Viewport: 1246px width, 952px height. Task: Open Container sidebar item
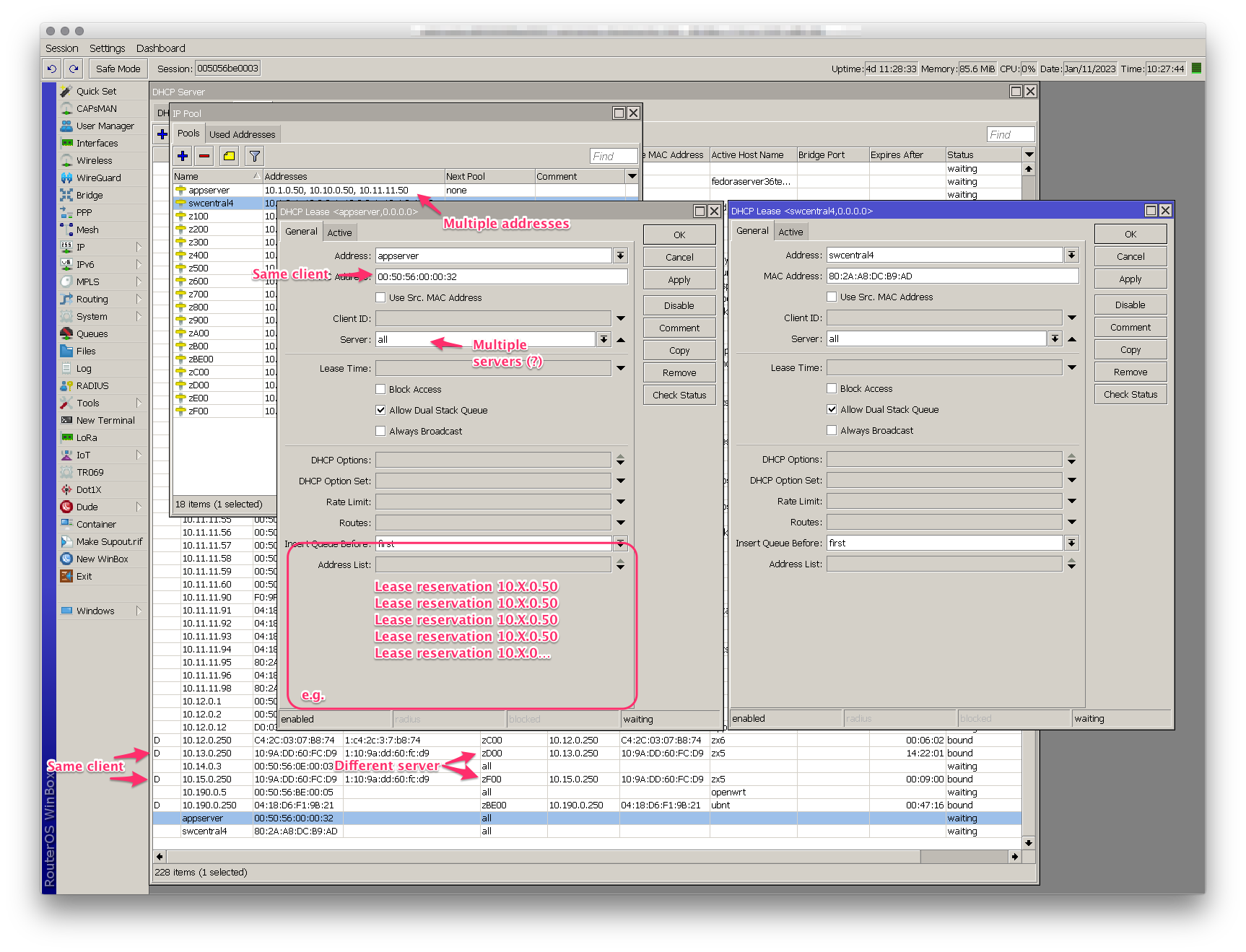click(x=96, y=524)
